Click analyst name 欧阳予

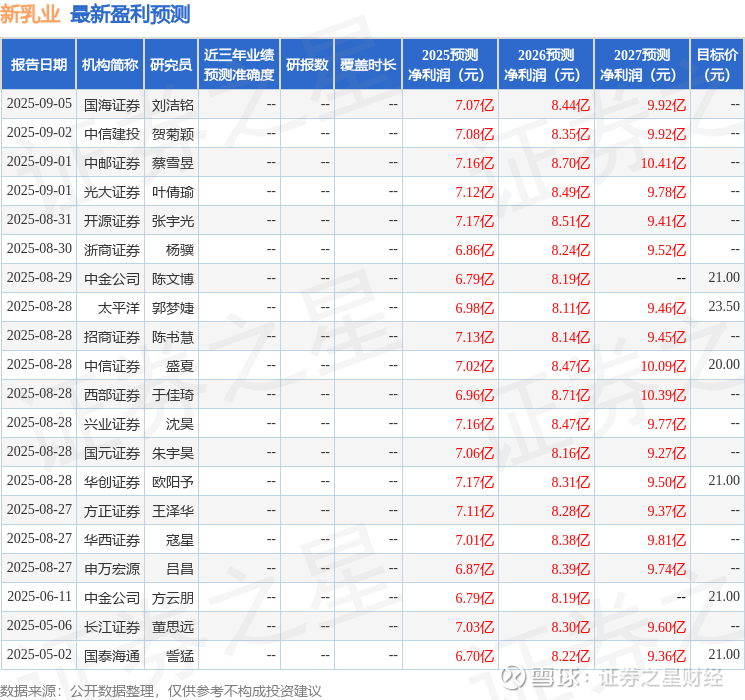(173, 482)
